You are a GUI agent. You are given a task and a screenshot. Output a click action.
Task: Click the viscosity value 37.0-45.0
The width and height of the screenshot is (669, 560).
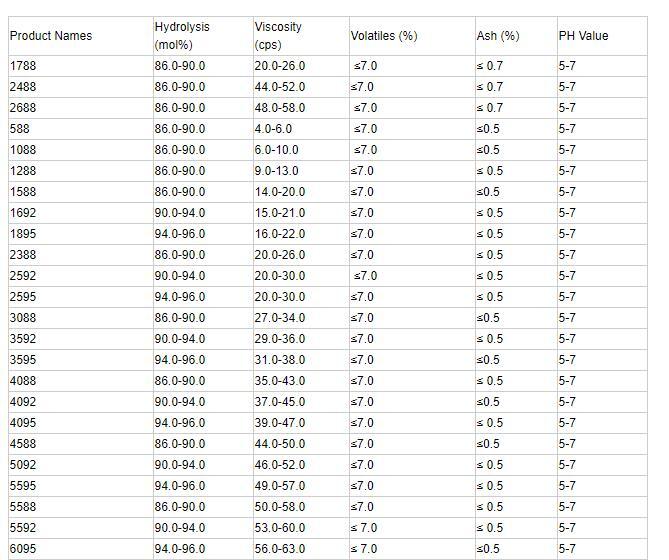pyautogui.click(x=280, y=402)
